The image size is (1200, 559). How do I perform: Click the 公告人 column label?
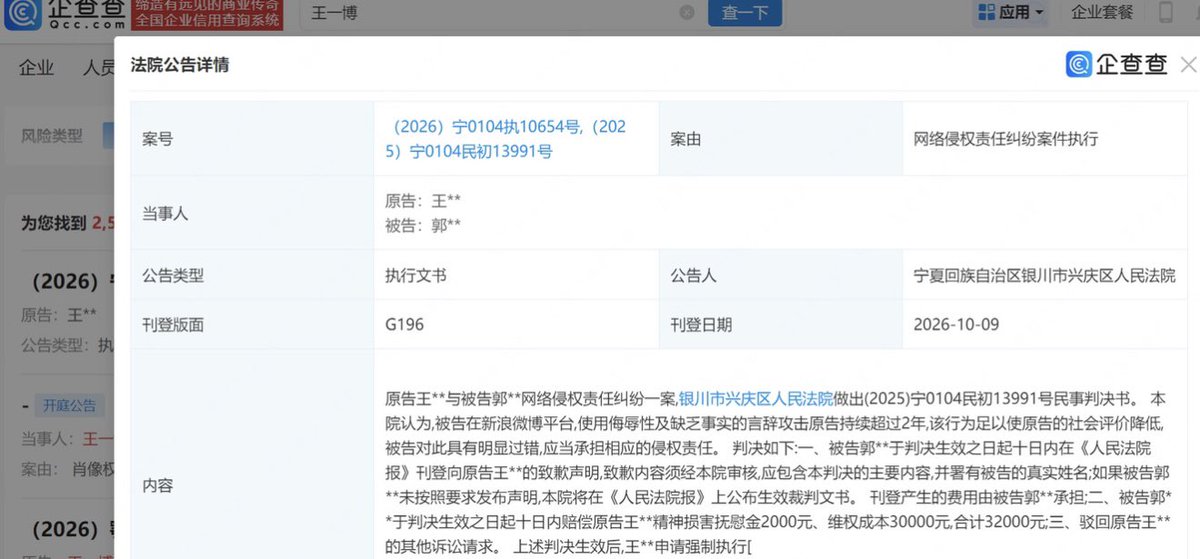[694, 275]
